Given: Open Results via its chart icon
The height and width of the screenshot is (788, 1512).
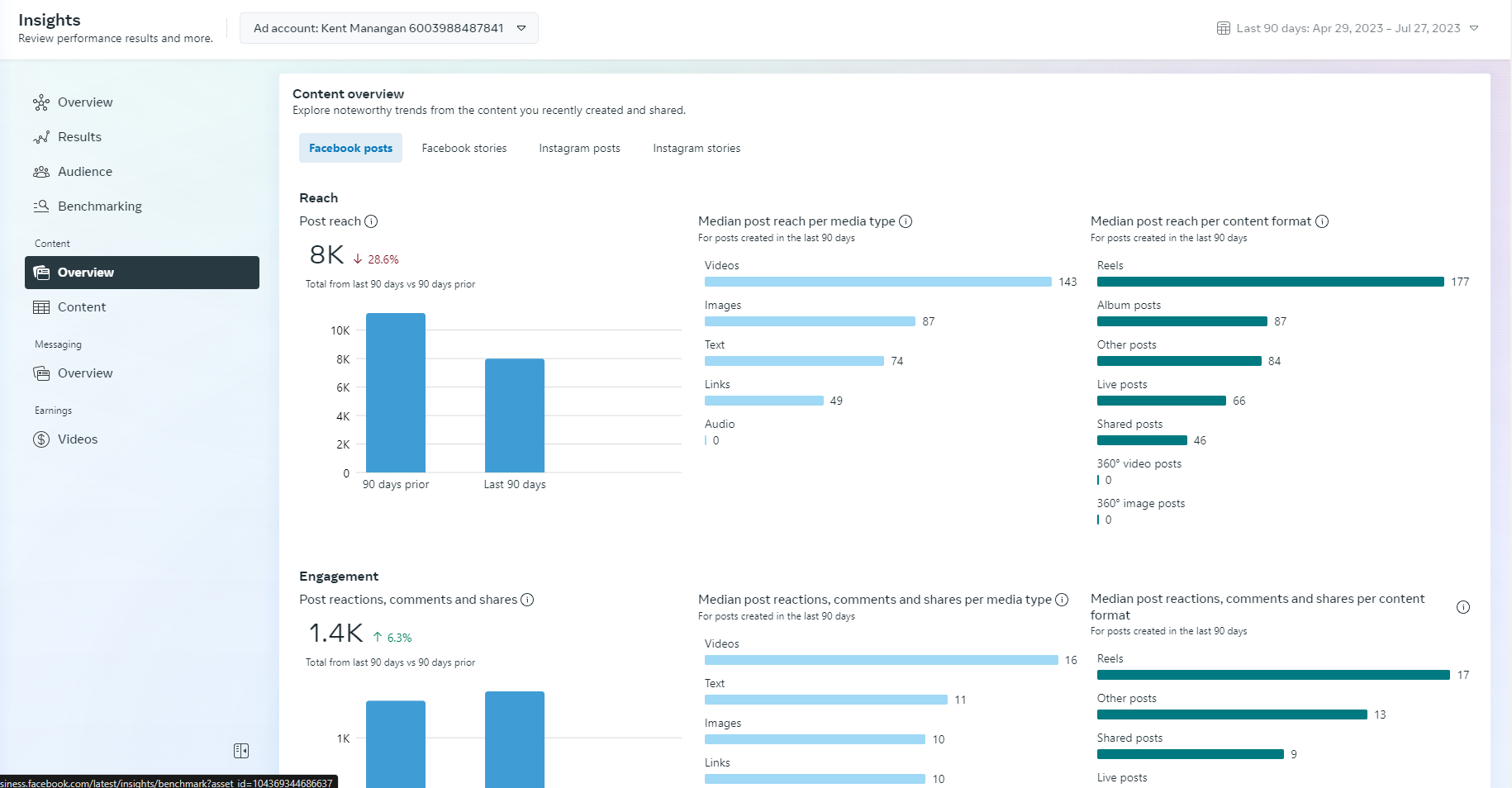Looking at the screenshot, I should tap(41, 137).
